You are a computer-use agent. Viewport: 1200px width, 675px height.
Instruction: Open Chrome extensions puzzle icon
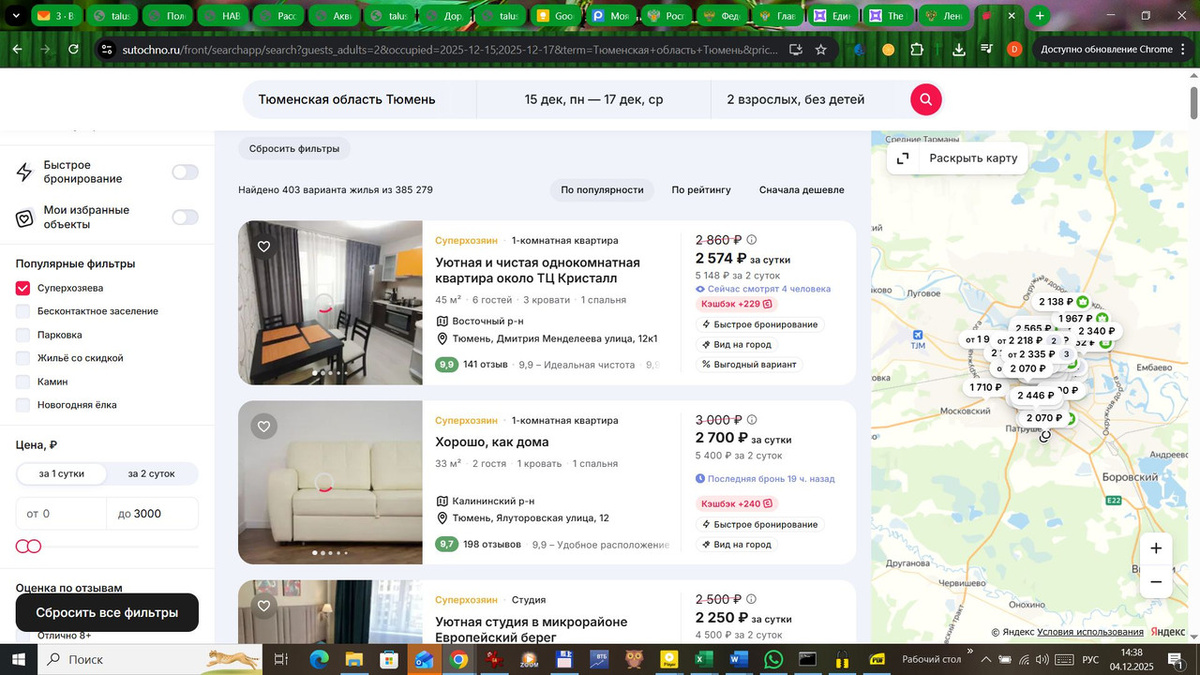point(917,49)
